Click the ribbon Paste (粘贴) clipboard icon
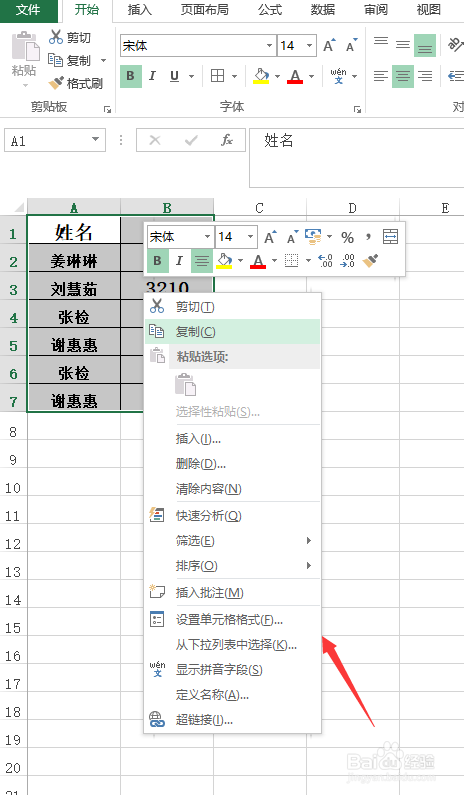This screenshot has width=464, height=795. (x=25, y=47)
